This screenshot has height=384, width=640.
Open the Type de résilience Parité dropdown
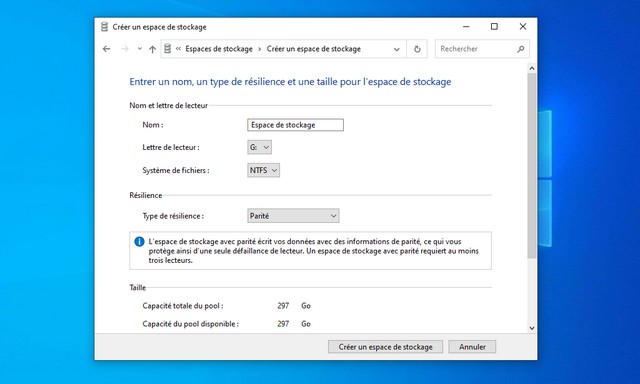click(x=293, y=216)
